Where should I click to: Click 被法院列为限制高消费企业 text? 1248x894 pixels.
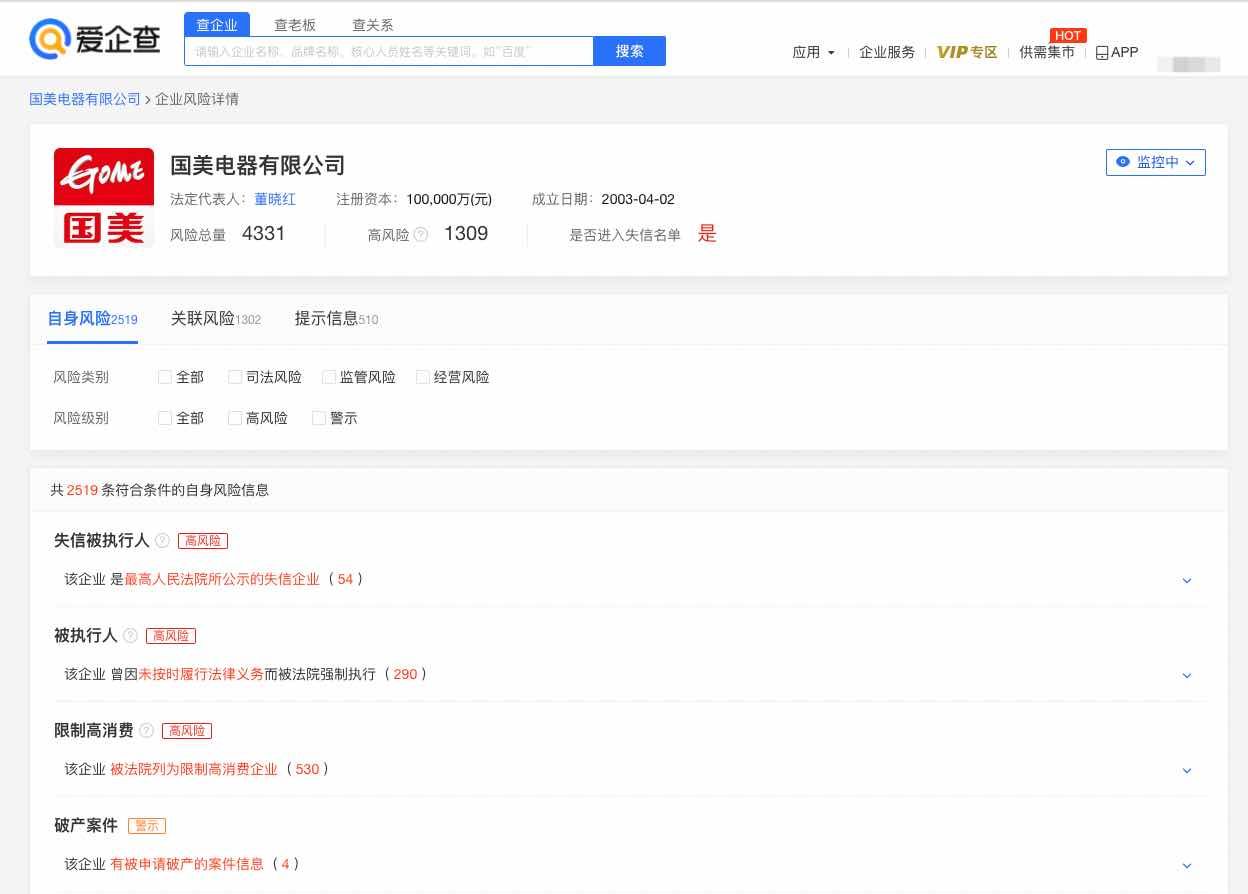(194, 770)
